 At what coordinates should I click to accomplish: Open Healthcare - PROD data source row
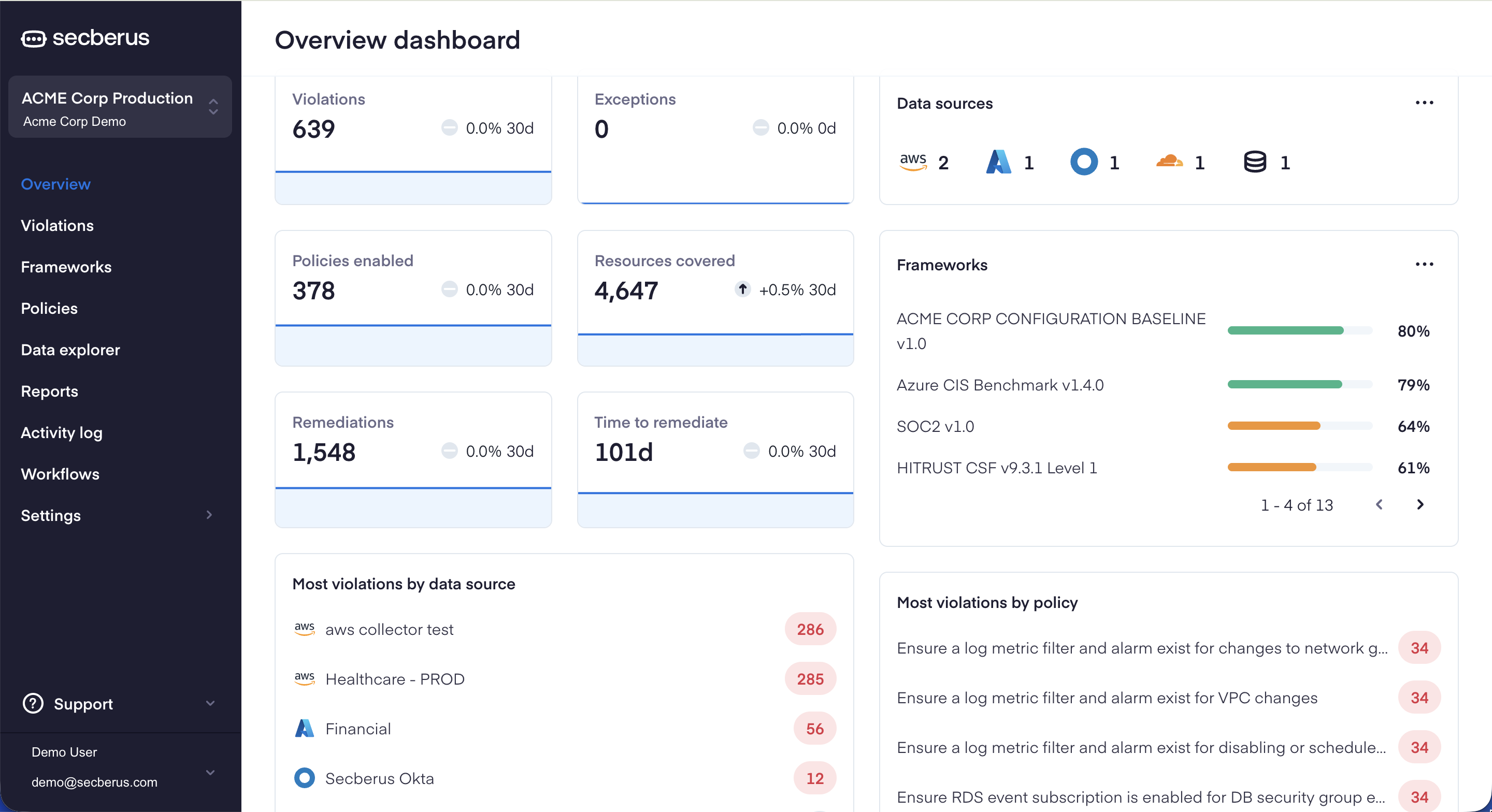point(394,679)
